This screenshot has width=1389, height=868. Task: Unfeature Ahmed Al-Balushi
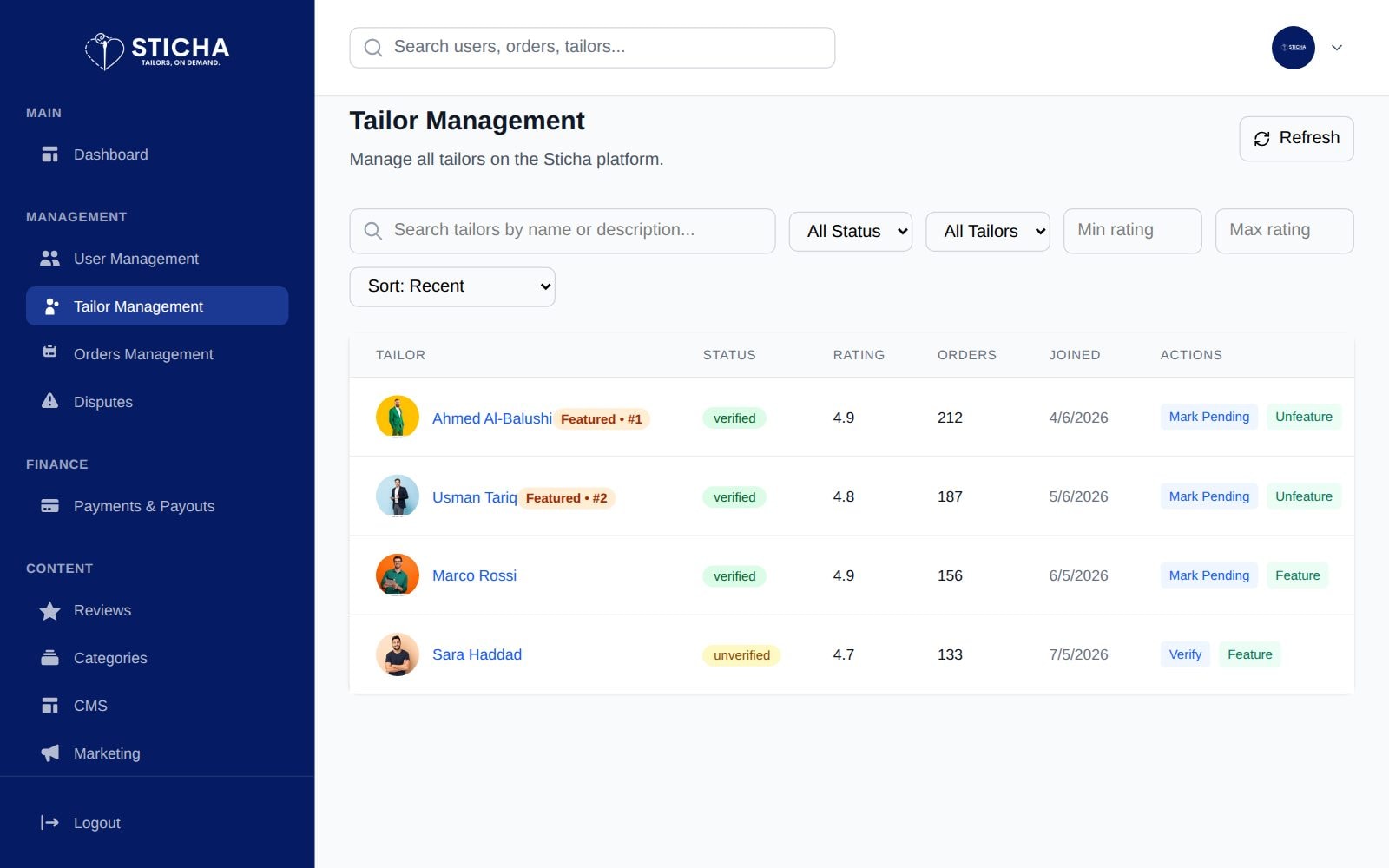coord(1303,417)
